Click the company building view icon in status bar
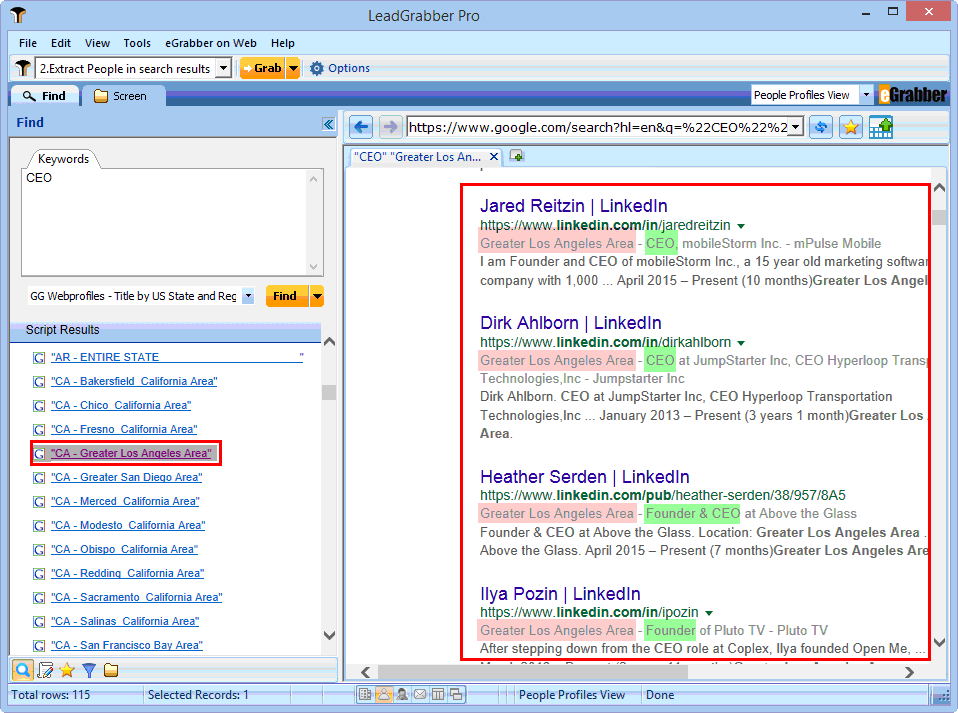Screen dimensions: 958x713 coord(365,694)
